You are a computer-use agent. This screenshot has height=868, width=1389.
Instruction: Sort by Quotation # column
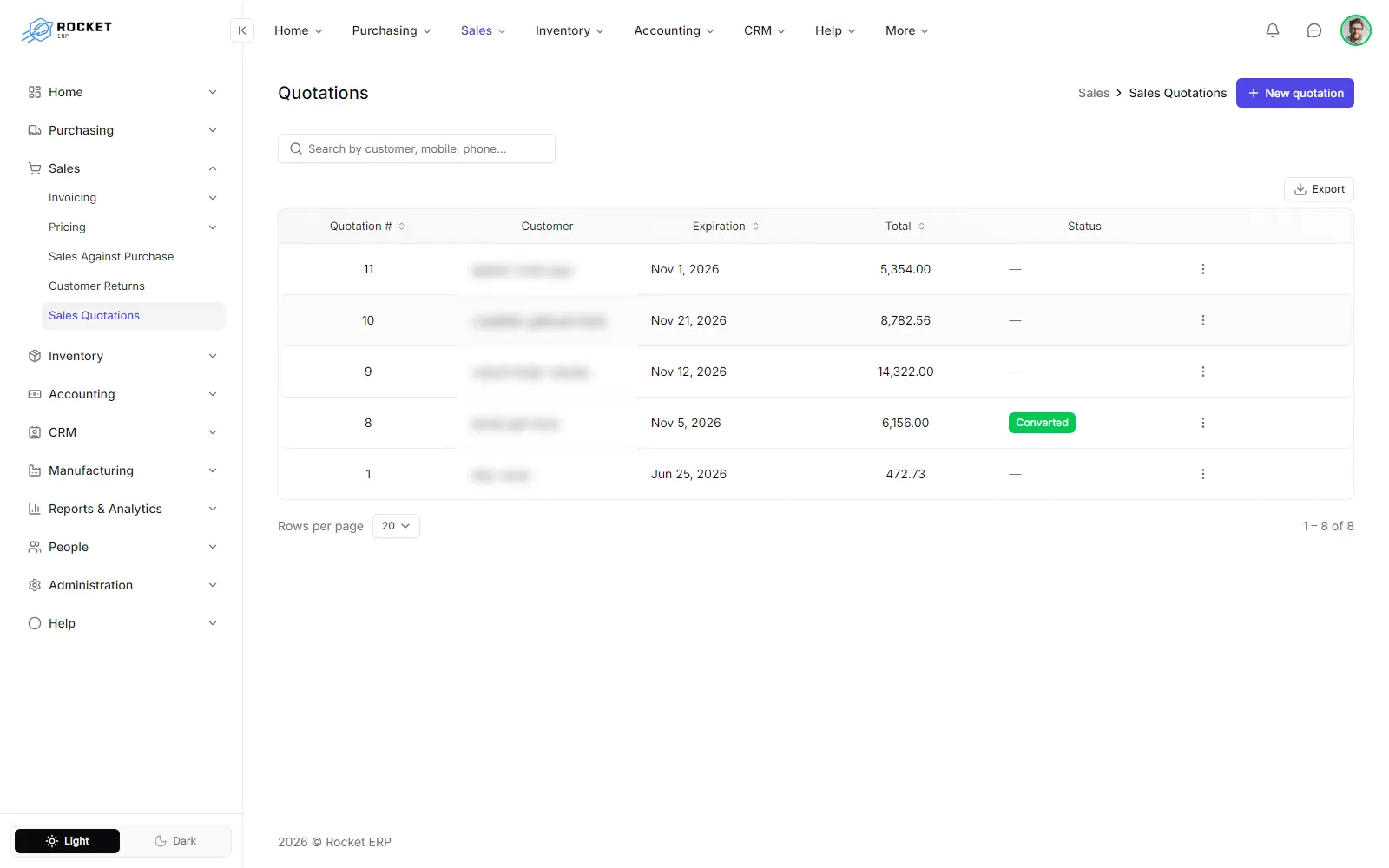pyautogui.click(x=367, y=227)
